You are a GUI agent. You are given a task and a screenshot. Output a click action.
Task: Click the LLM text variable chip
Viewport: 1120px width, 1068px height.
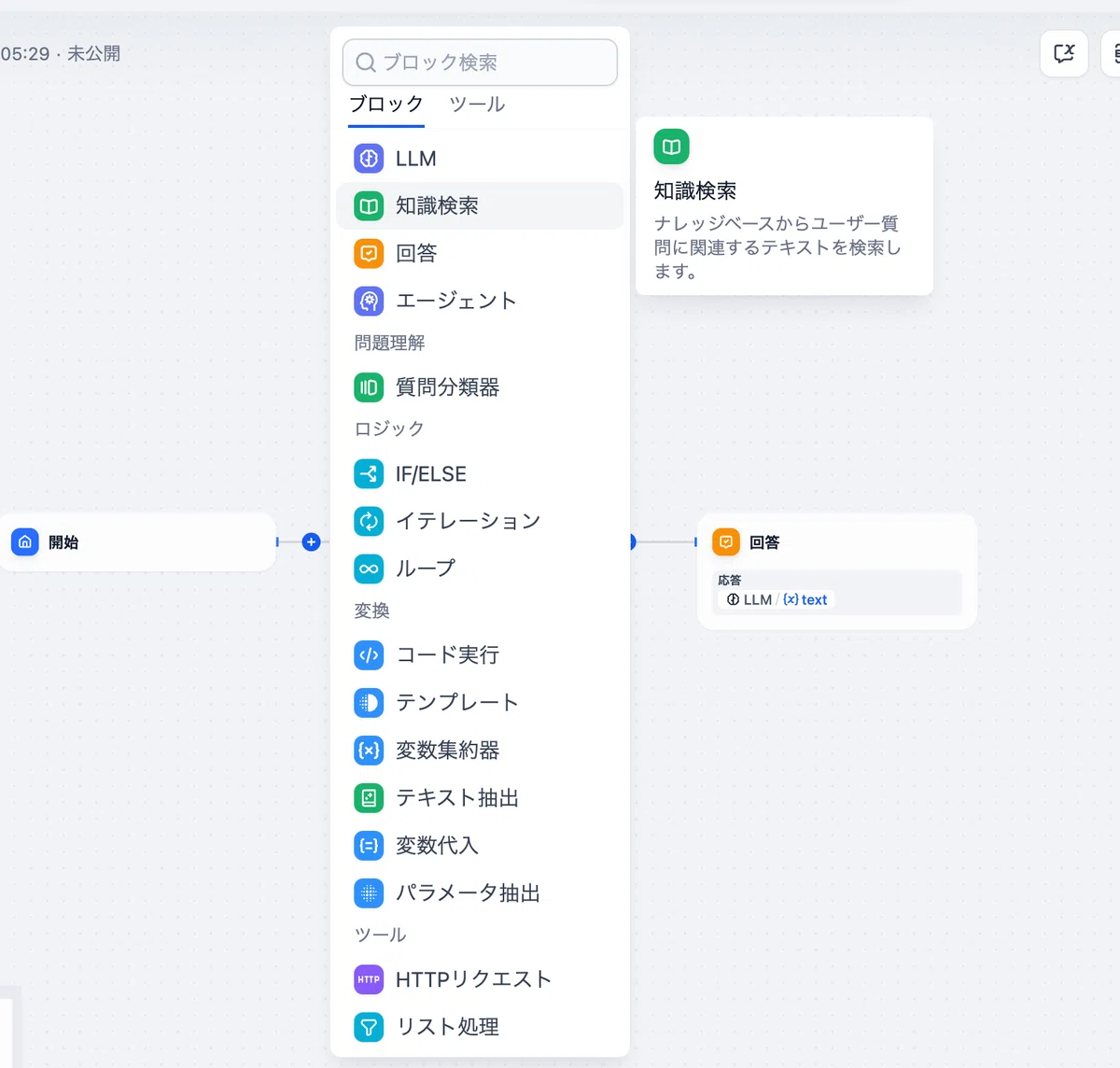777,599
